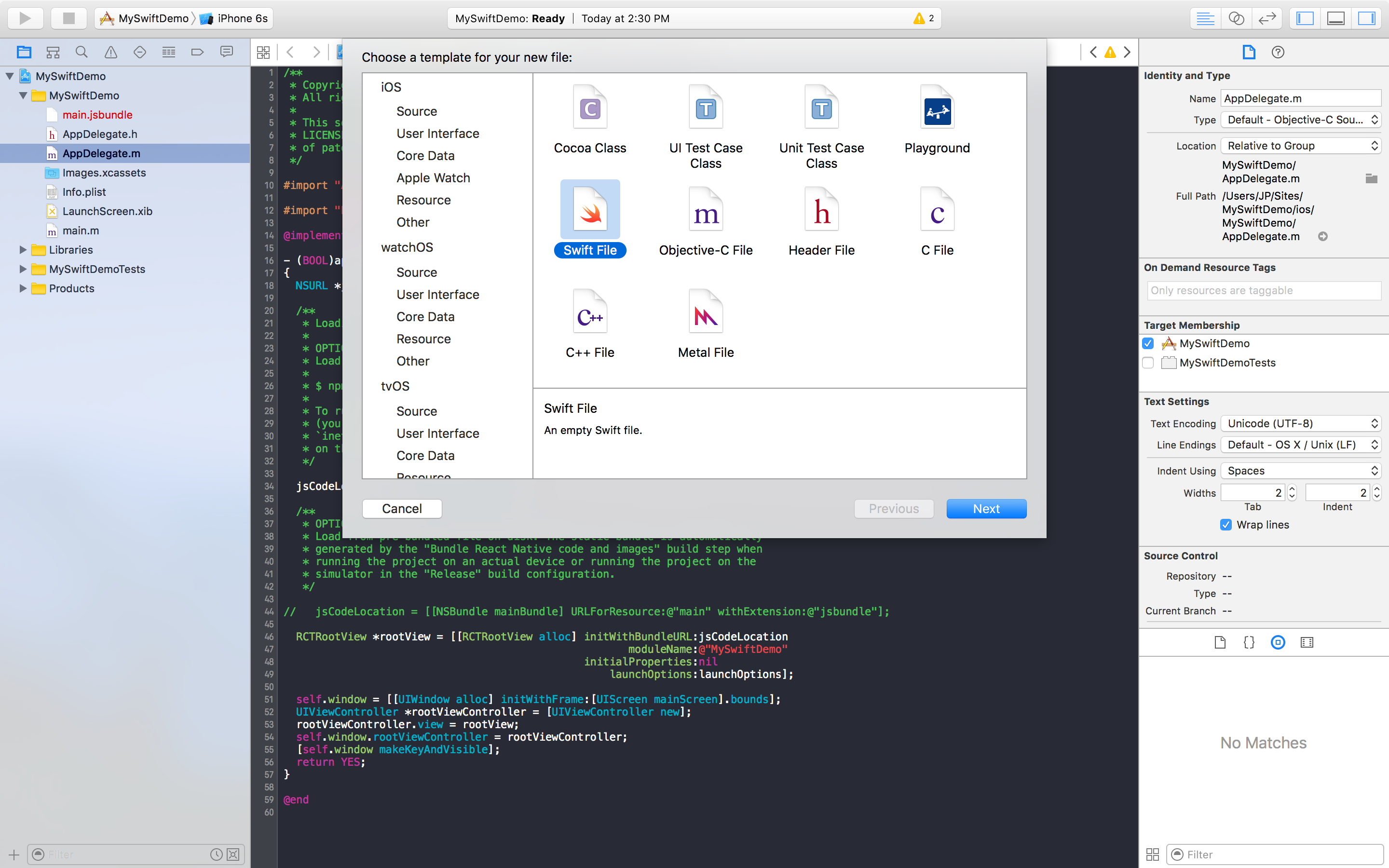Select the Cocoa Class template
The height and width of the screenshot is (868, 1389).
click(x=589, y=109)
